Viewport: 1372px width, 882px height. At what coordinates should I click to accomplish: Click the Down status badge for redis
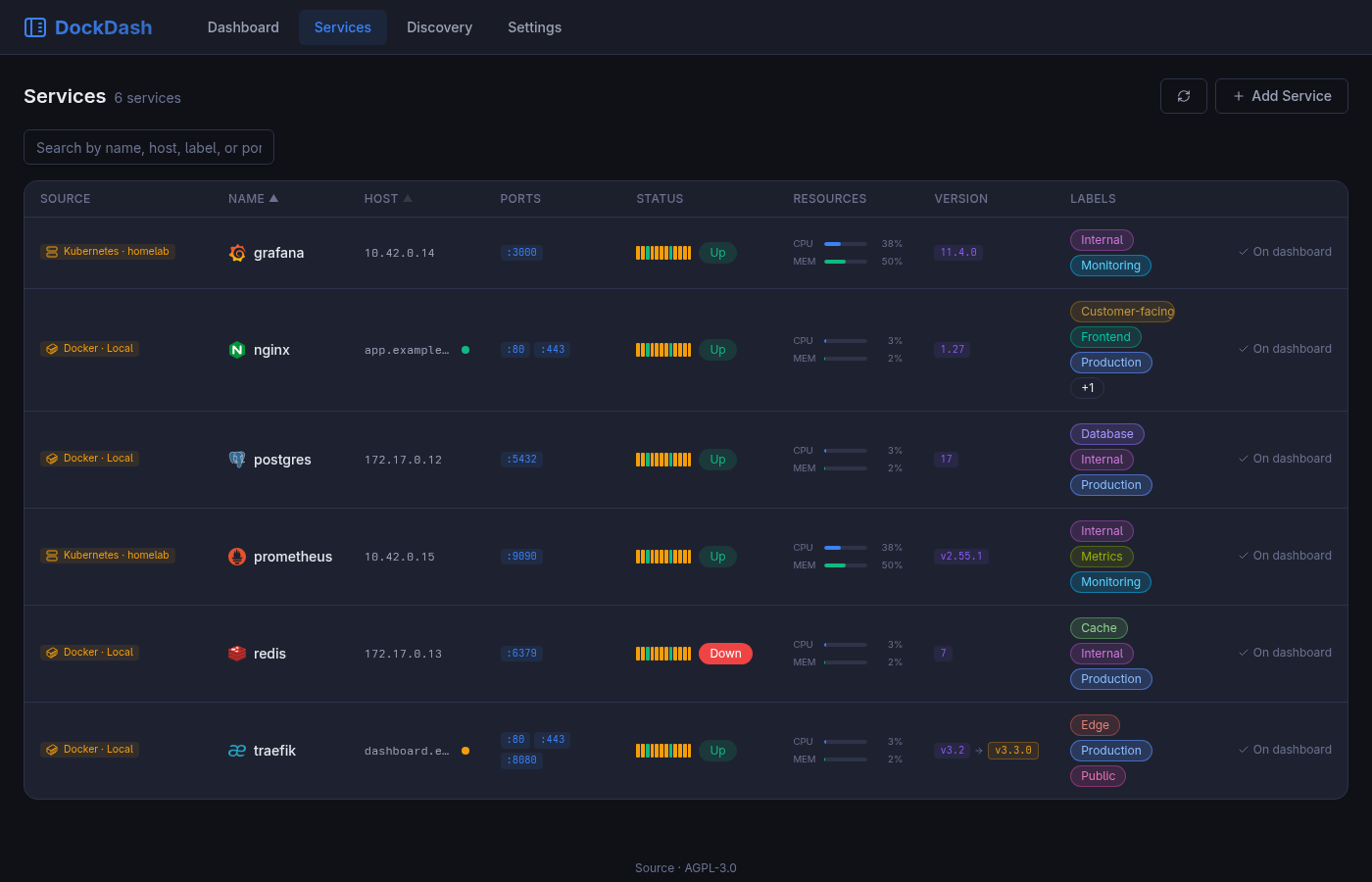[725, 654]
